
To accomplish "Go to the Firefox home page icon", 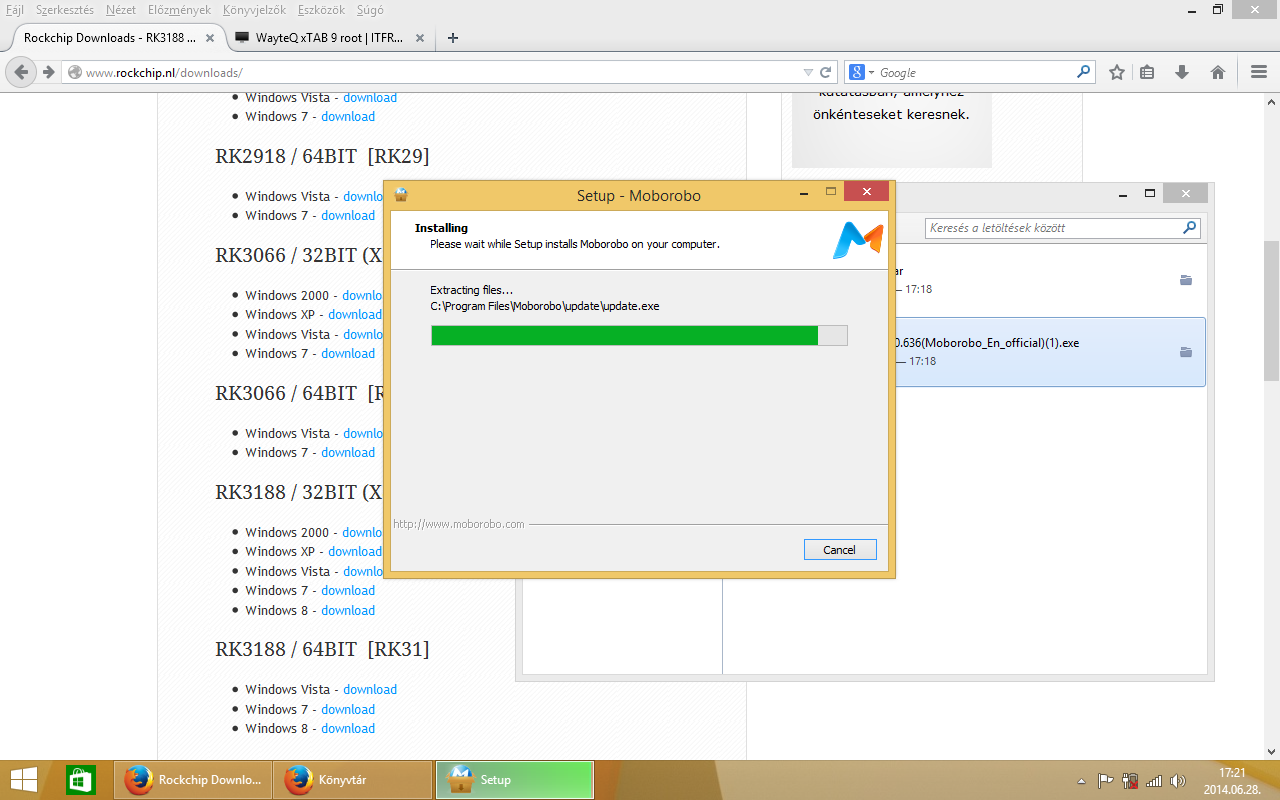I will pos(1218,72).
